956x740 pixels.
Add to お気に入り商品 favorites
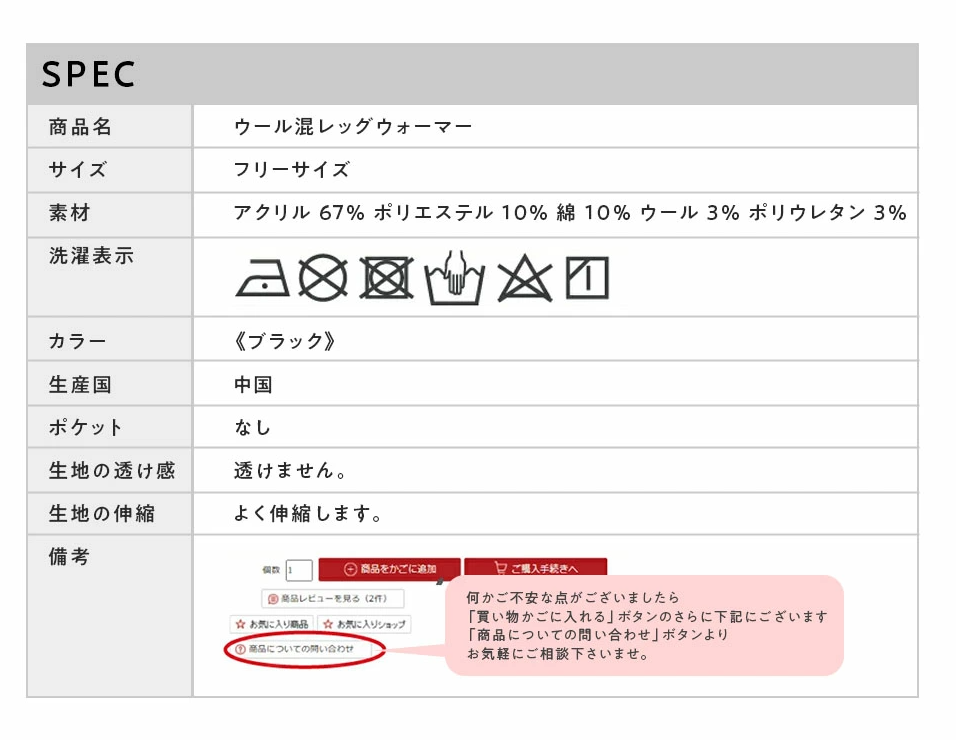point(272,624)
